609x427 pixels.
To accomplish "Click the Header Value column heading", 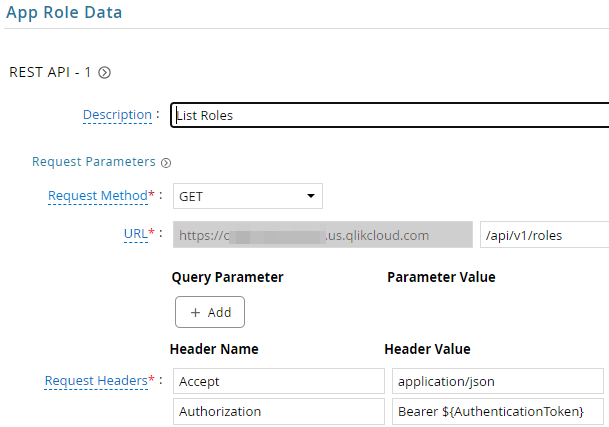I will click(427, 349).
